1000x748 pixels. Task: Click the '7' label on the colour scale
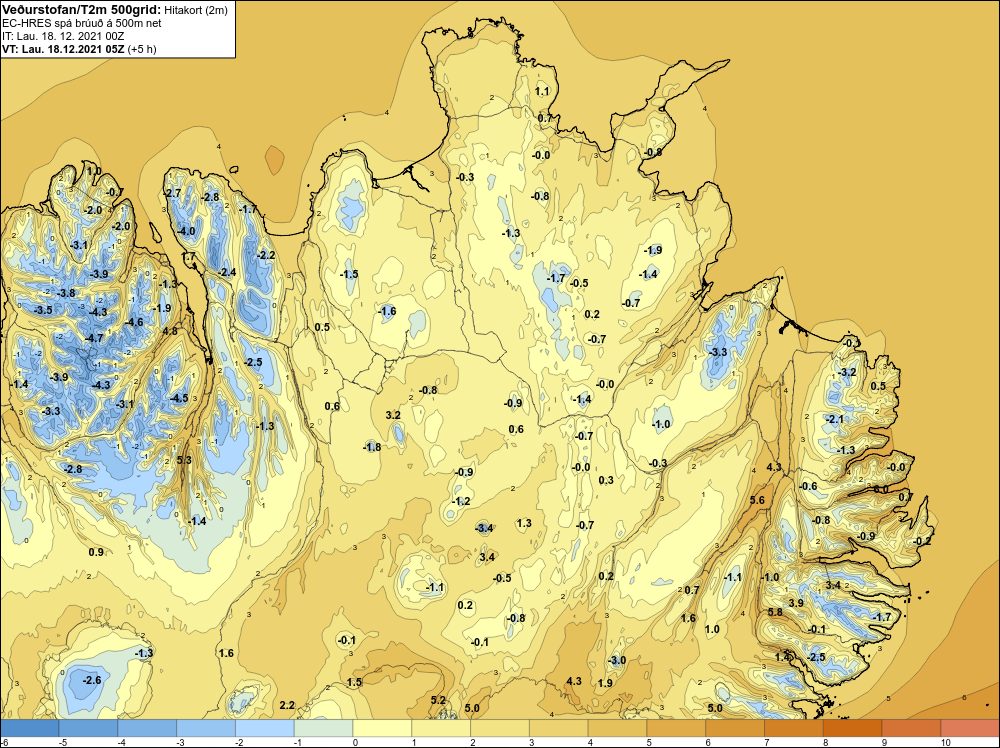coord(767,742)
